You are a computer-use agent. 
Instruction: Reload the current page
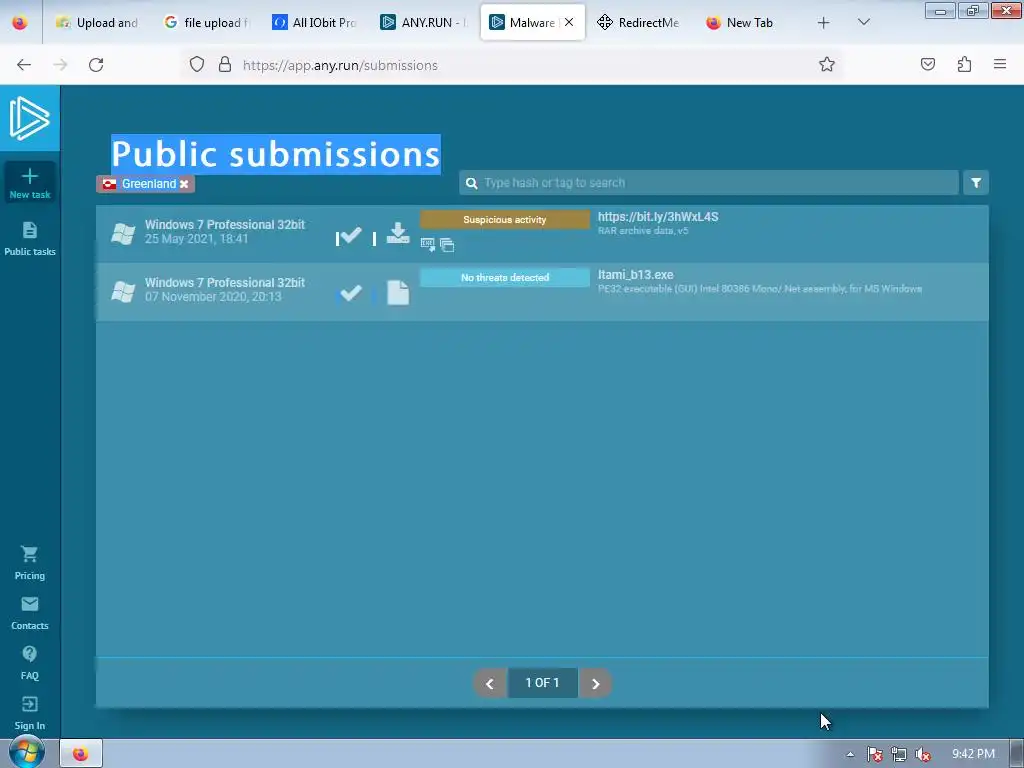[96, 65]
